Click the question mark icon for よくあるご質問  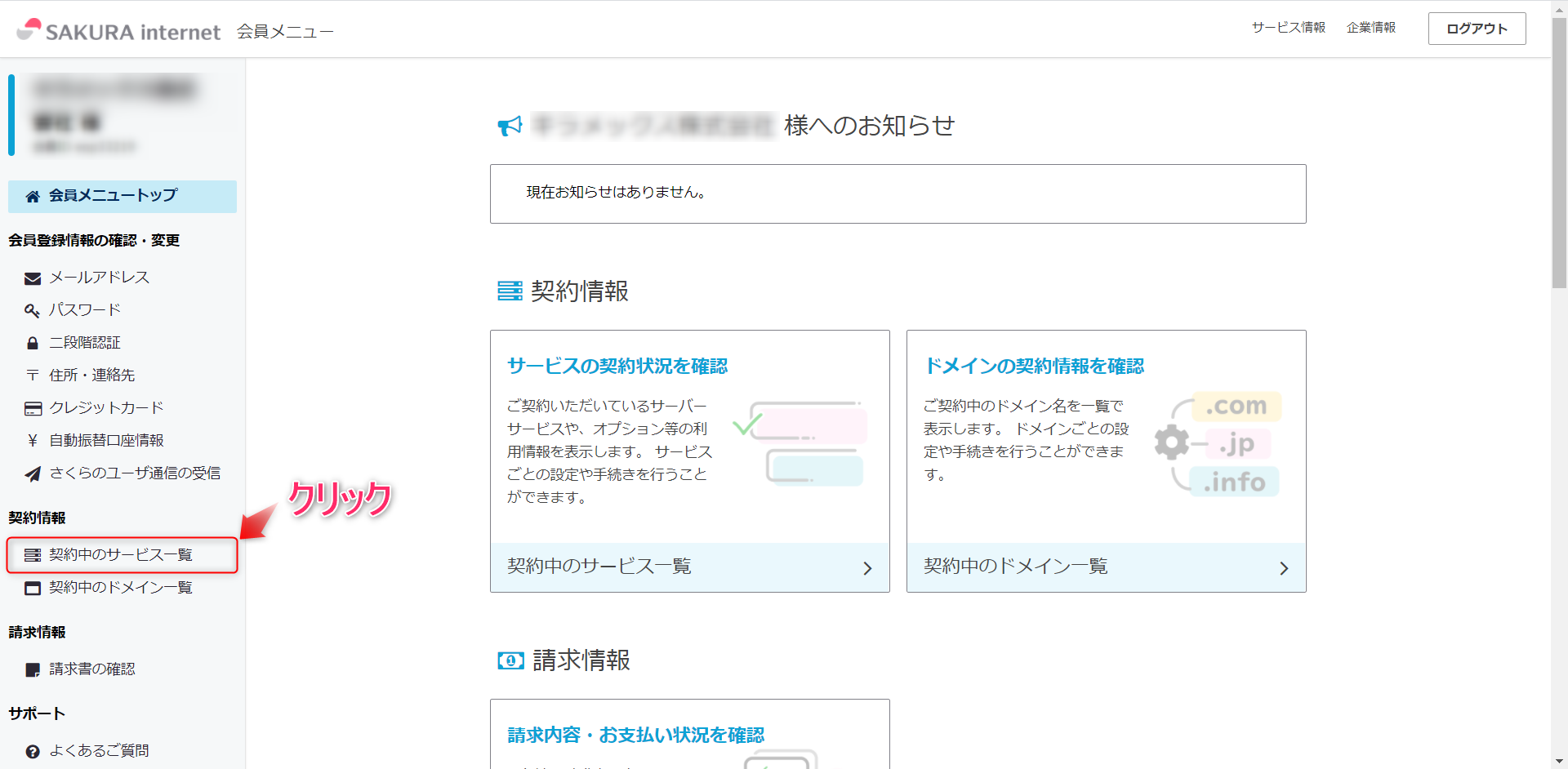tap(33, 752)
